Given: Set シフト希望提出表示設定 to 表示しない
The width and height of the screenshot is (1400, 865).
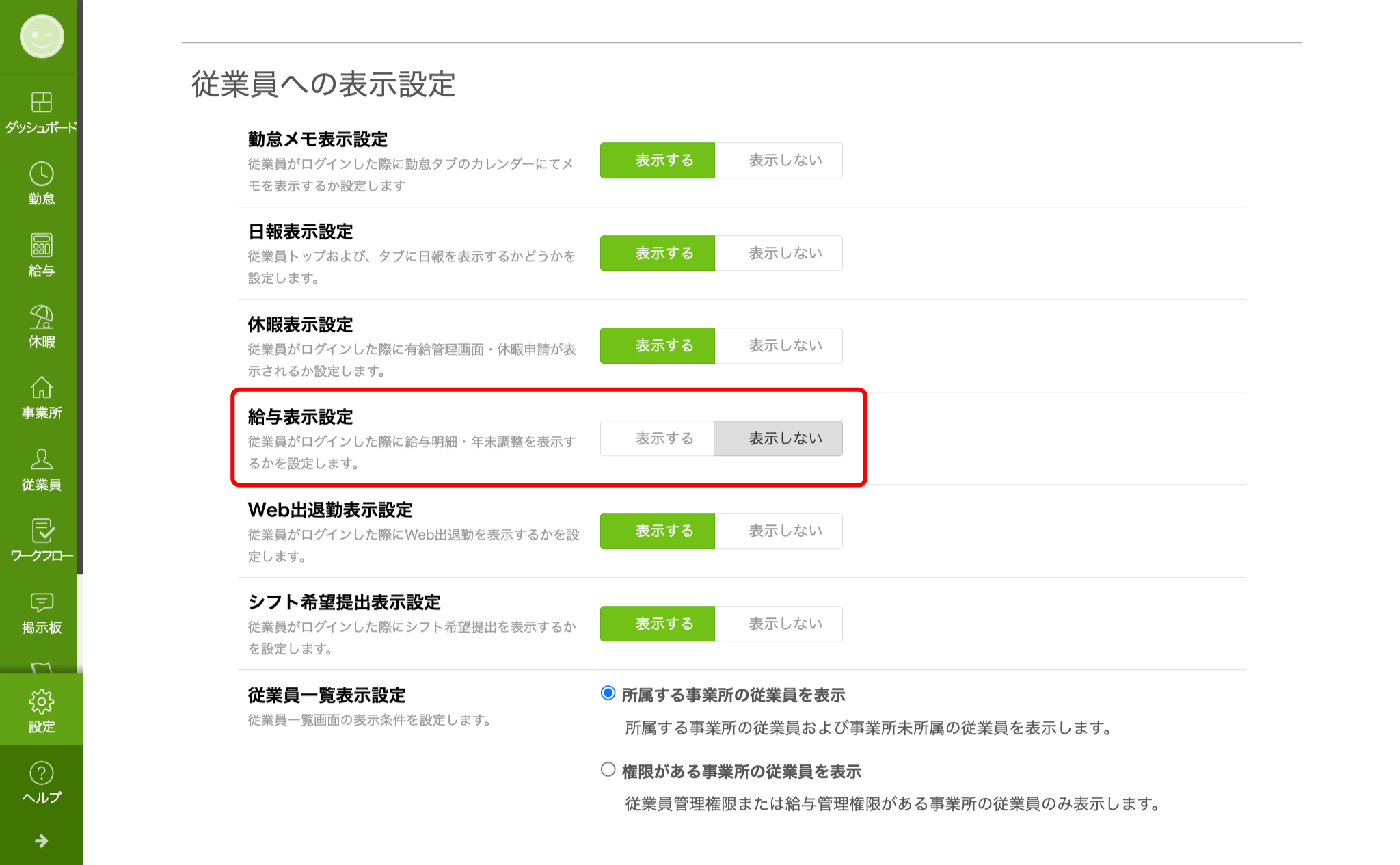Looking at the screenshot, I should coord(779,623).
